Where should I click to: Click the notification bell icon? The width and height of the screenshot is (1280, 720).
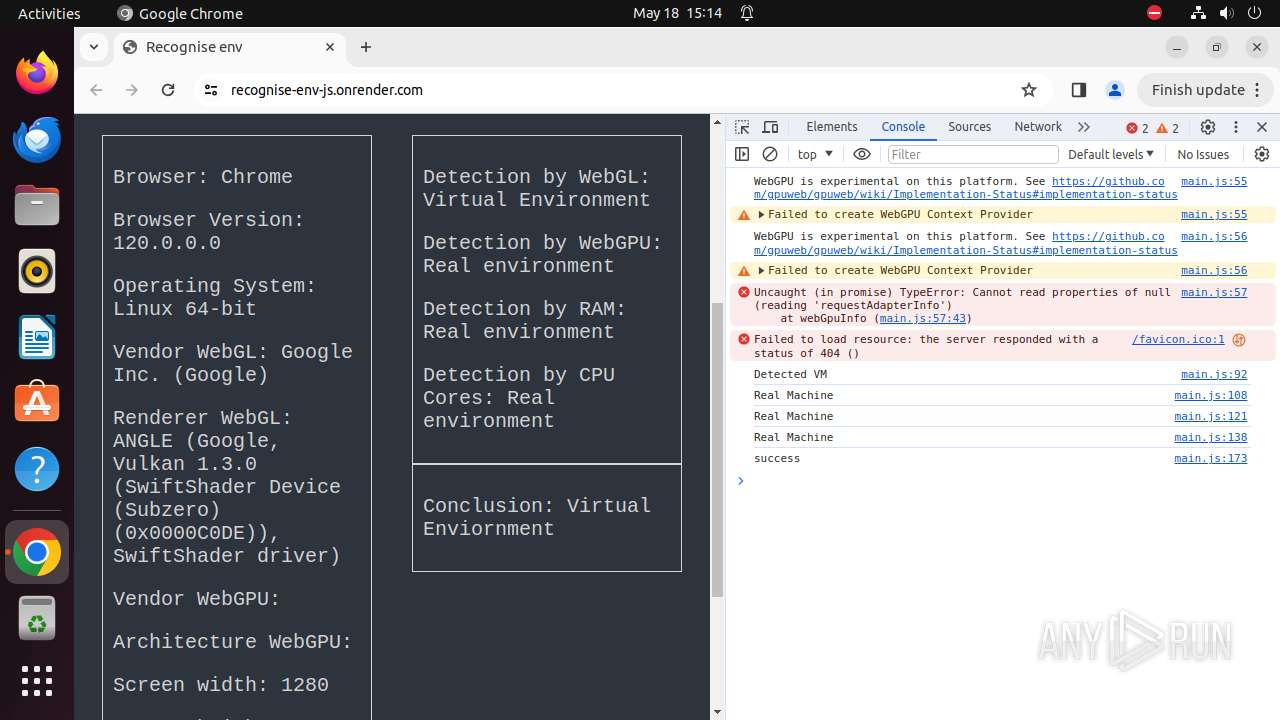[x=747, y=13]
